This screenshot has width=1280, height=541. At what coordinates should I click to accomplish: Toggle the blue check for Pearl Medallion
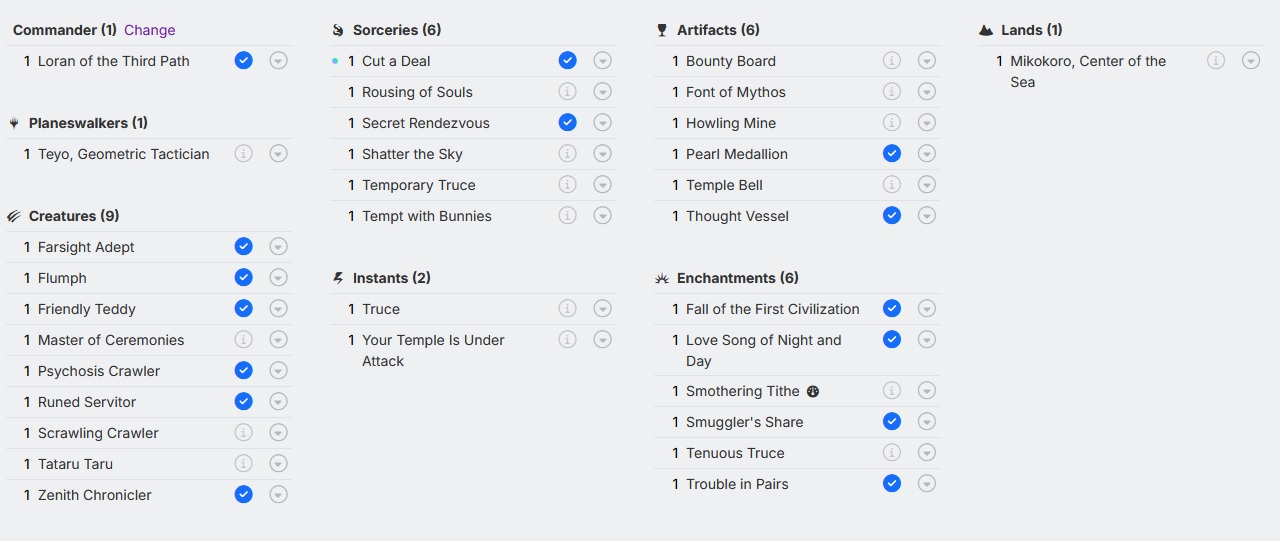[892, 154]
